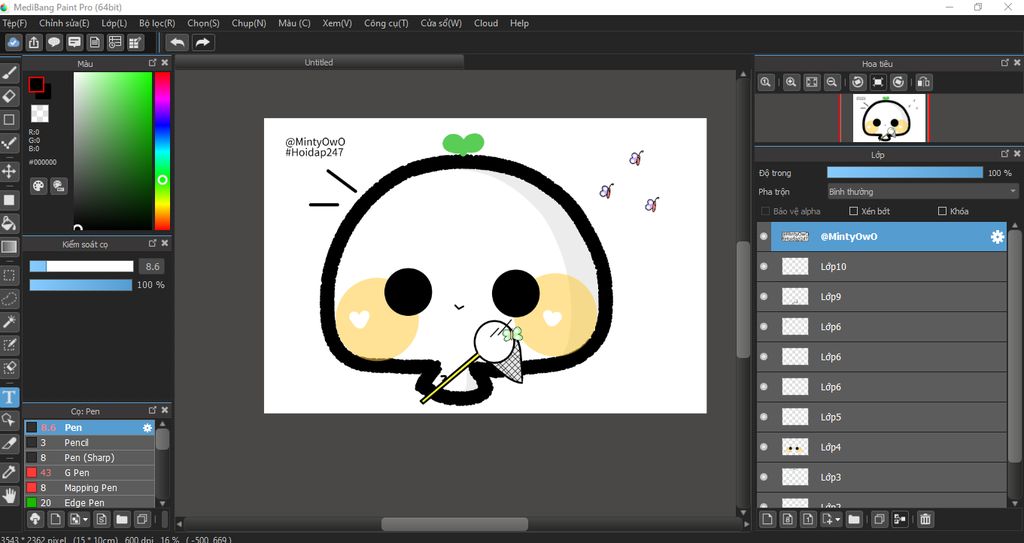The width and height of the screenshot is (1024, 543).
Task: Select the Untitled document tab
Action: [x=319, y=62]
